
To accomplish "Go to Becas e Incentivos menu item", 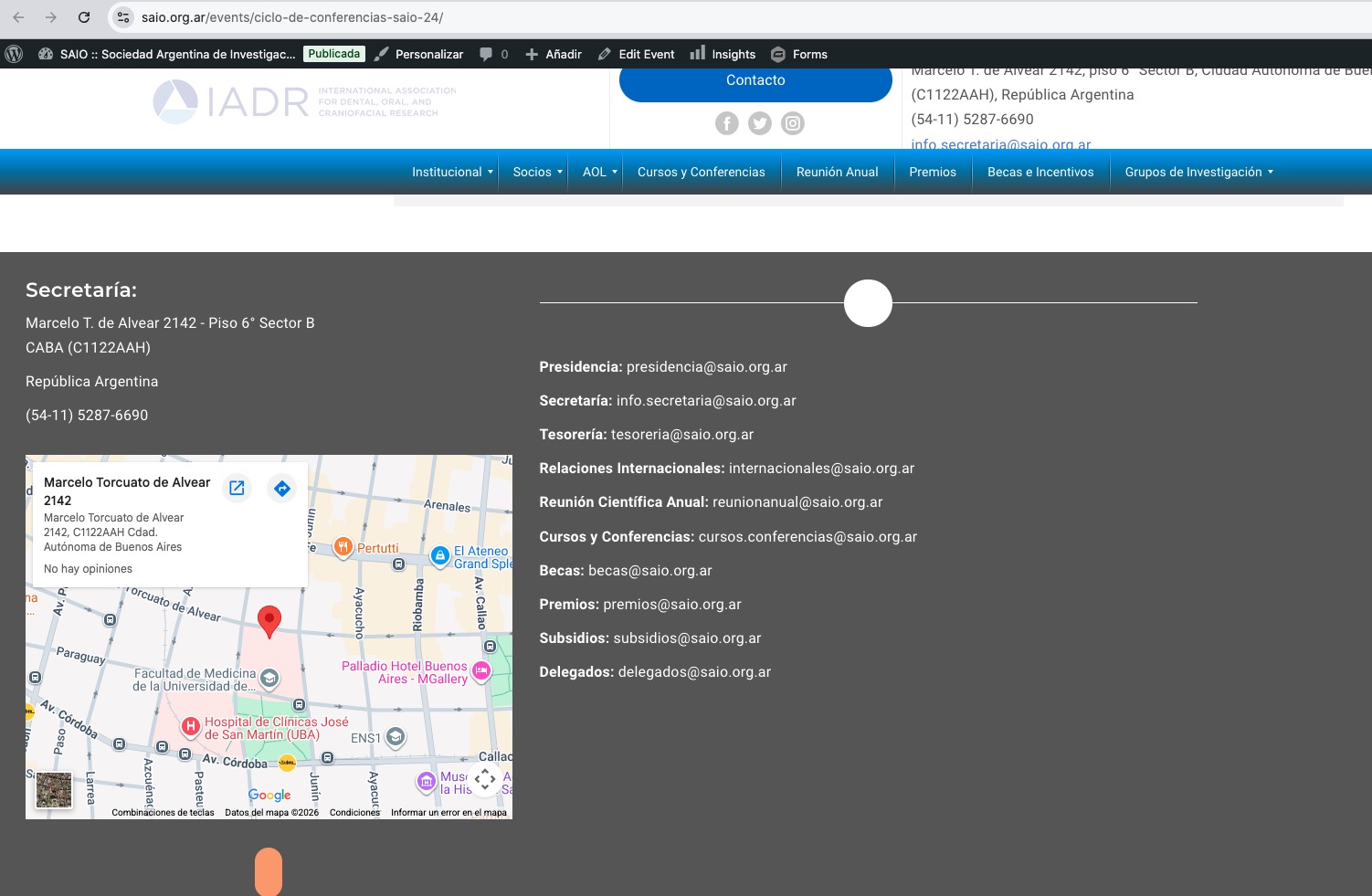I will point(1040,172).
